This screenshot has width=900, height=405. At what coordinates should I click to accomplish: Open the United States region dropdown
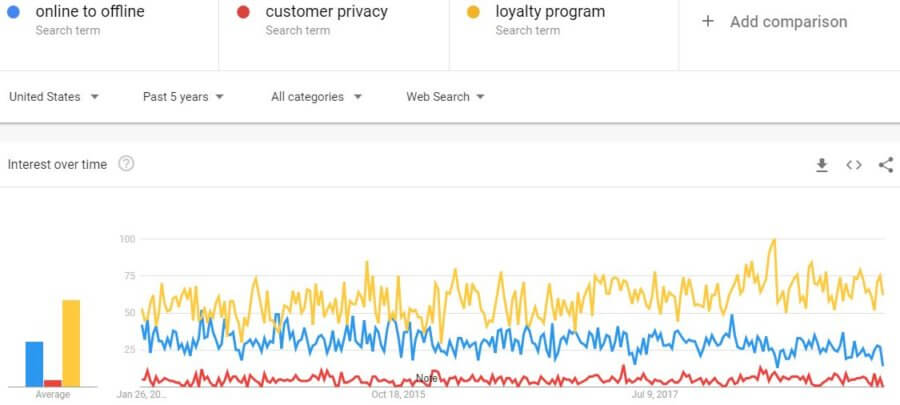(x=54, y=97)
